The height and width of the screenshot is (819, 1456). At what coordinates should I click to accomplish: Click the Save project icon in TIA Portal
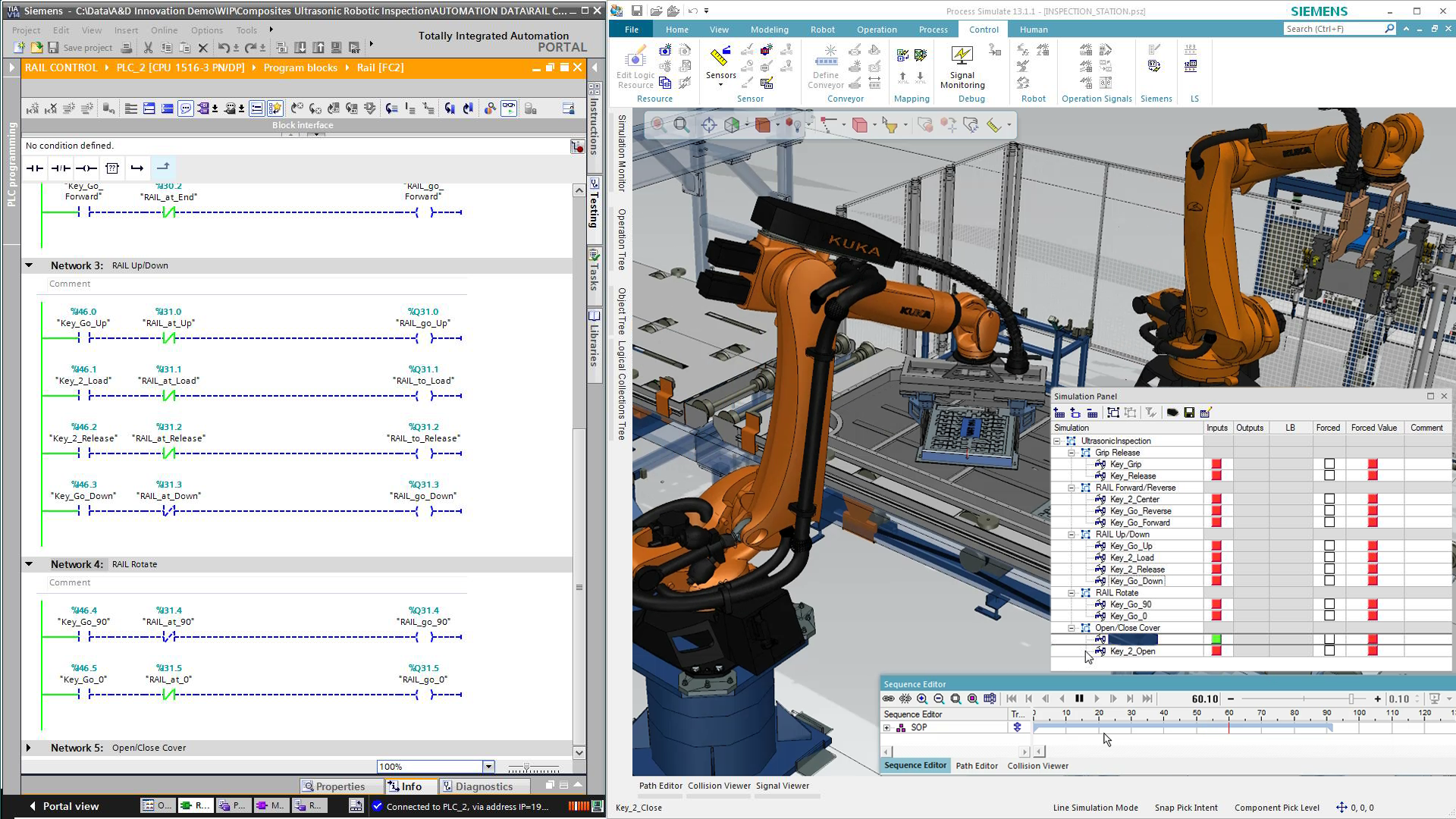pyautogui.click(x=52, y=47)
